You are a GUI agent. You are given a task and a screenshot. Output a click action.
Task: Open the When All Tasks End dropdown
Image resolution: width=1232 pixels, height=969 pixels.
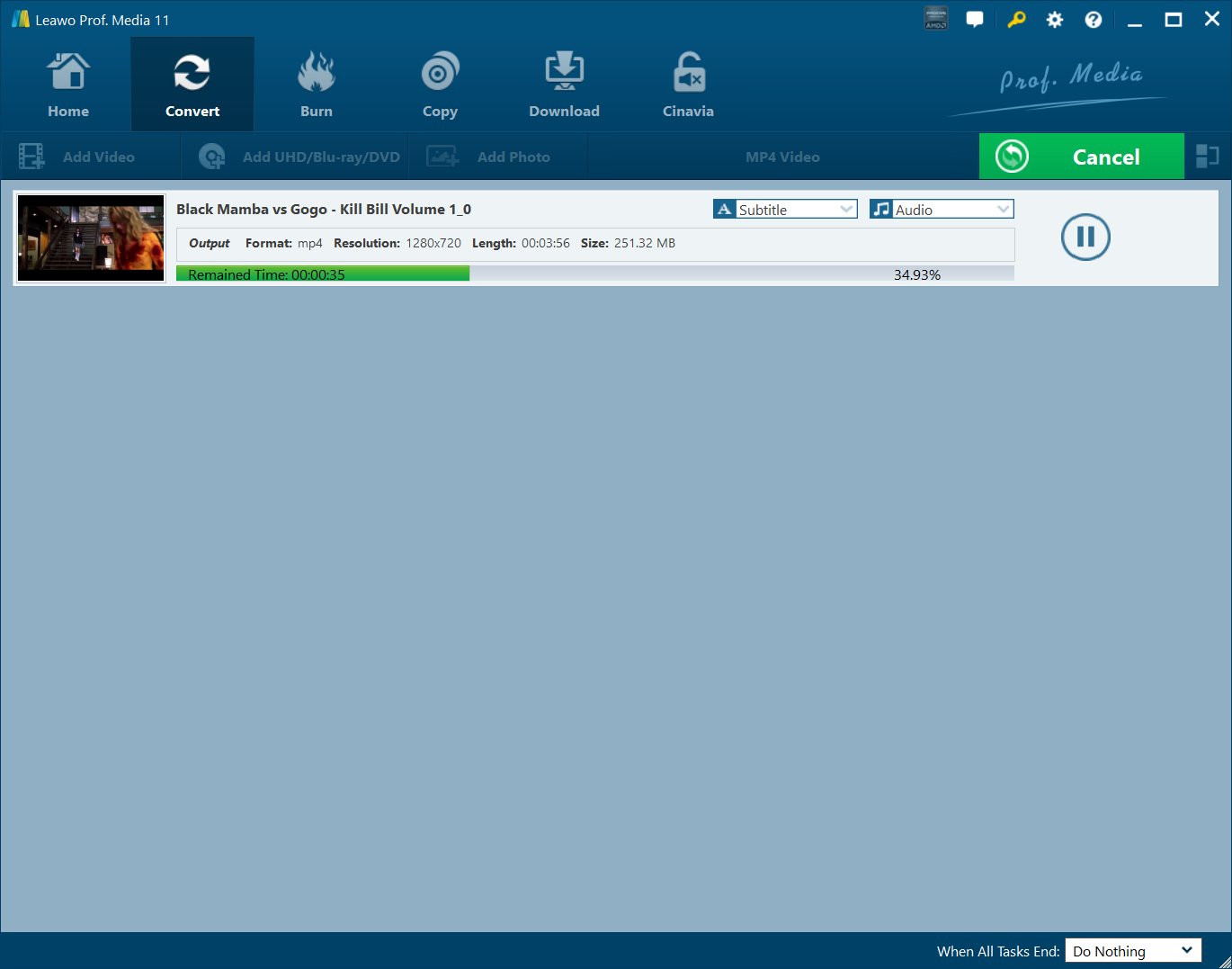[1133, 951]
